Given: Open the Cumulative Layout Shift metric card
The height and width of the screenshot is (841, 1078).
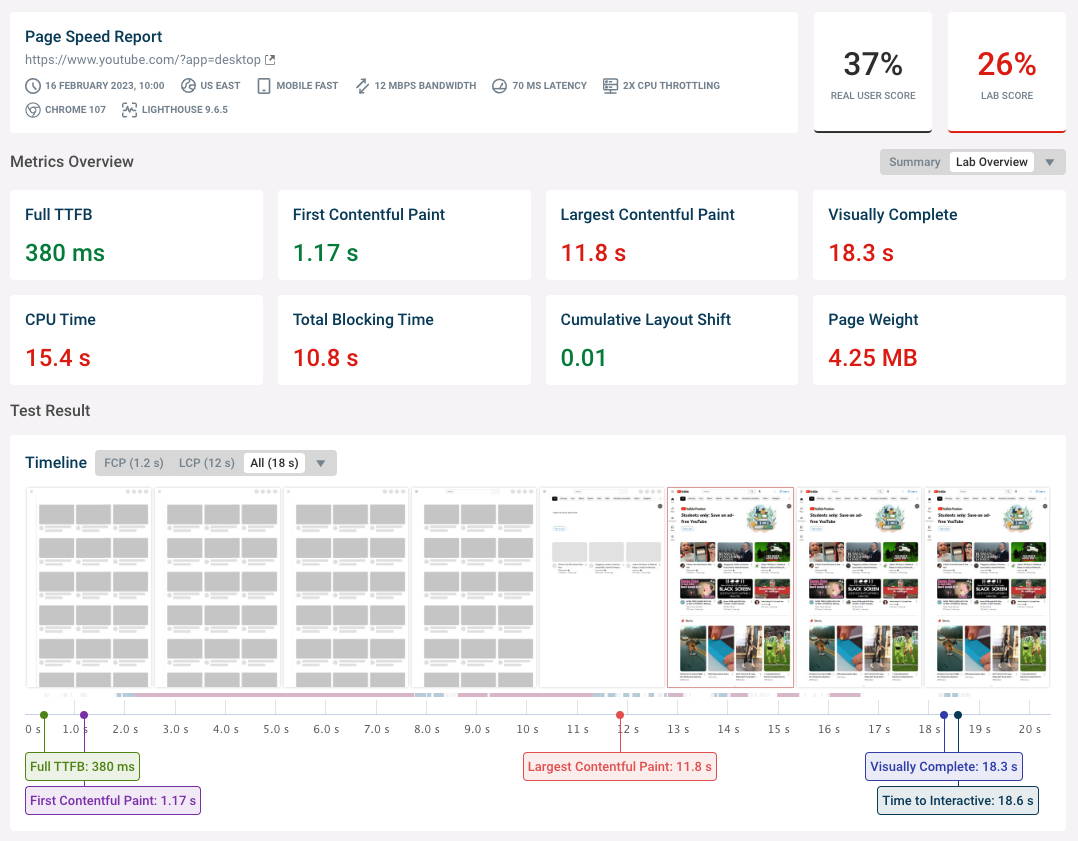Looking at the screenshot, I should pyautogui.click(x=672, y=340).
